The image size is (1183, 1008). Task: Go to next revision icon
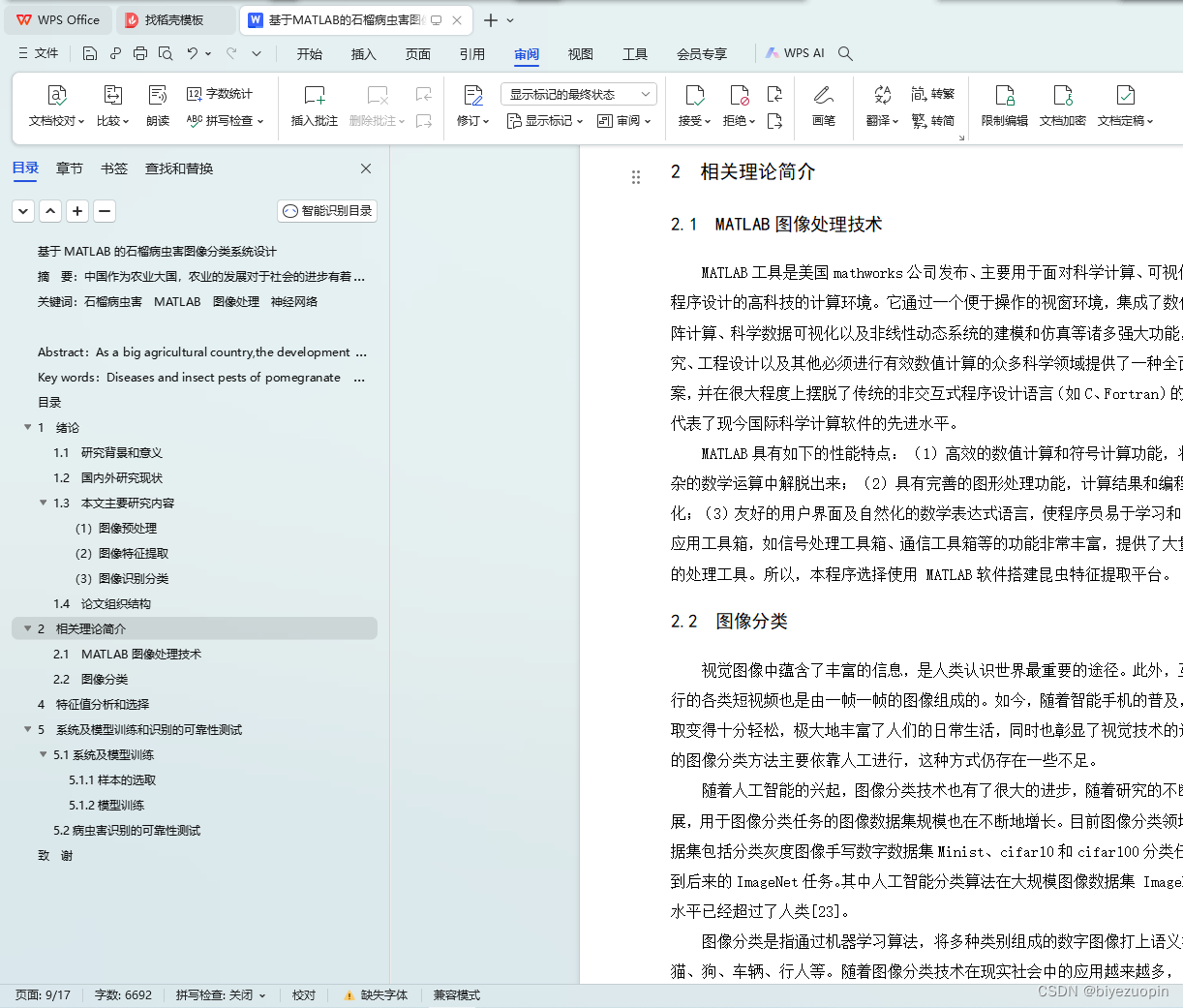point(774,121)
